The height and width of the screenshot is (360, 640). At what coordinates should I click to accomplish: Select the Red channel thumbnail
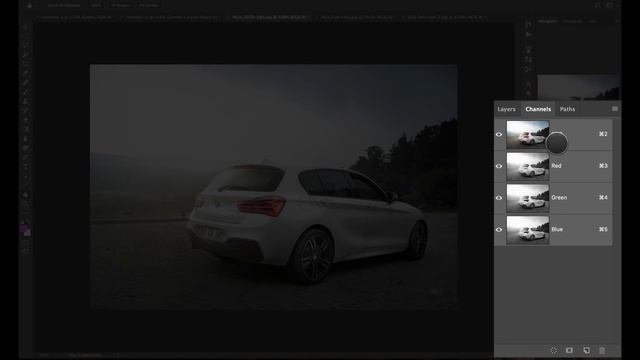click(528, 166)
